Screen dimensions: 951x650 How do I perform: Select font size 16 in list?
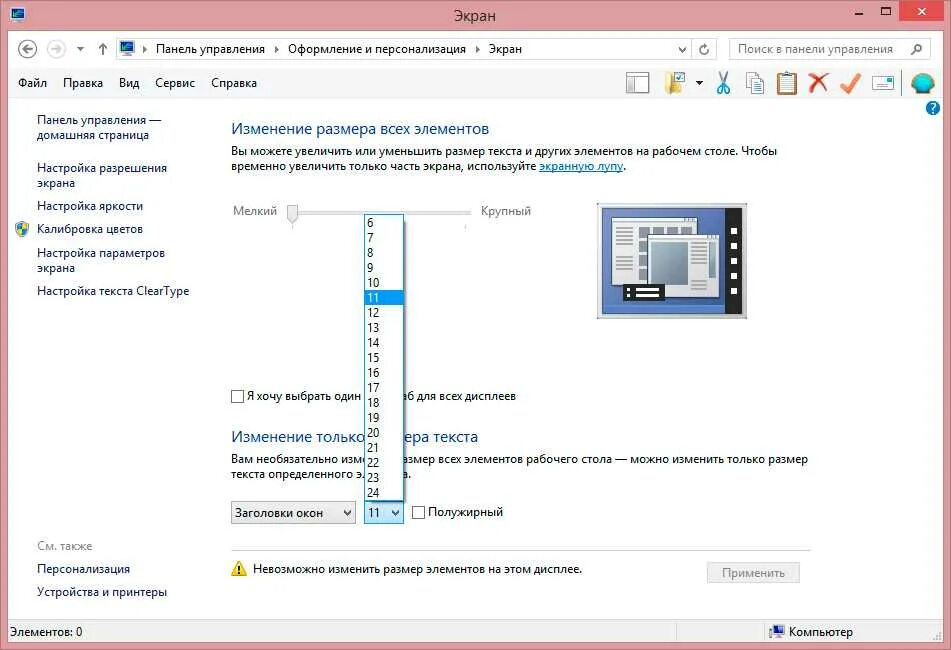[x=384, y=373]
